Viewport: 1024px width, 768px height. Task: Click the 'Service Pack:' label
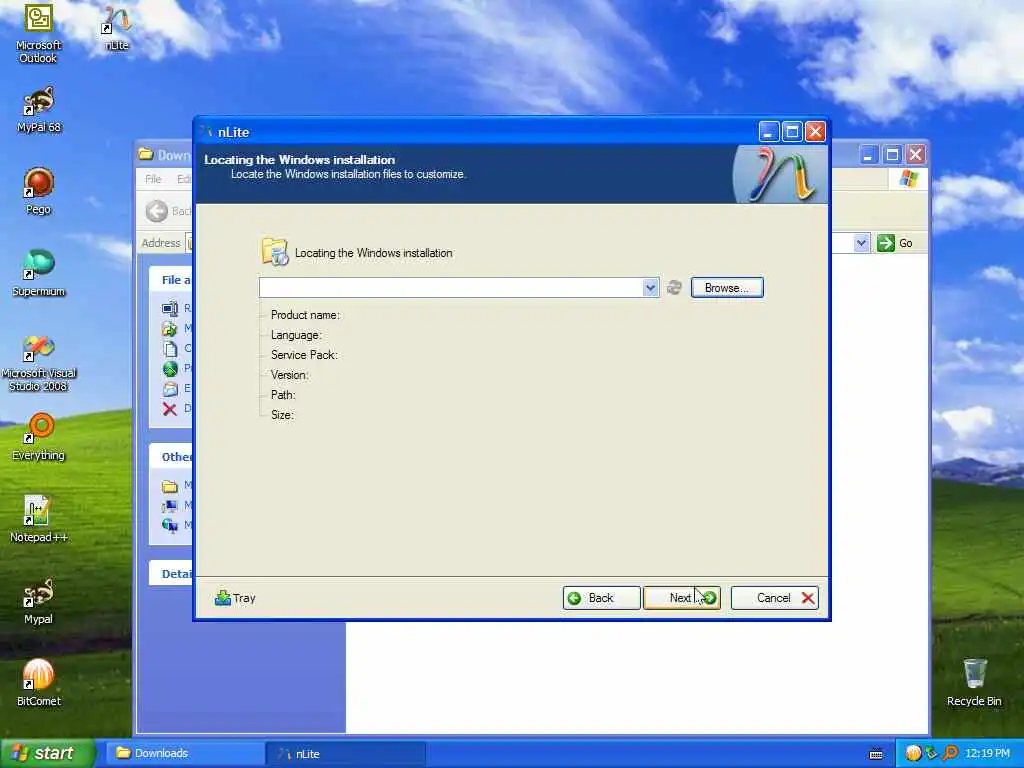(304, 355)
